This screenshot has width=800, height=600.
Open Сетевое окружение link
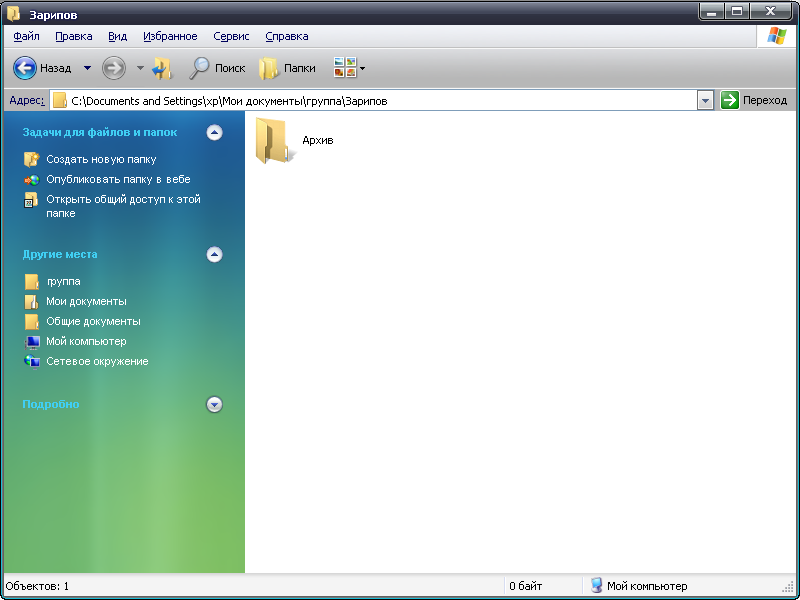coord(97,361)
